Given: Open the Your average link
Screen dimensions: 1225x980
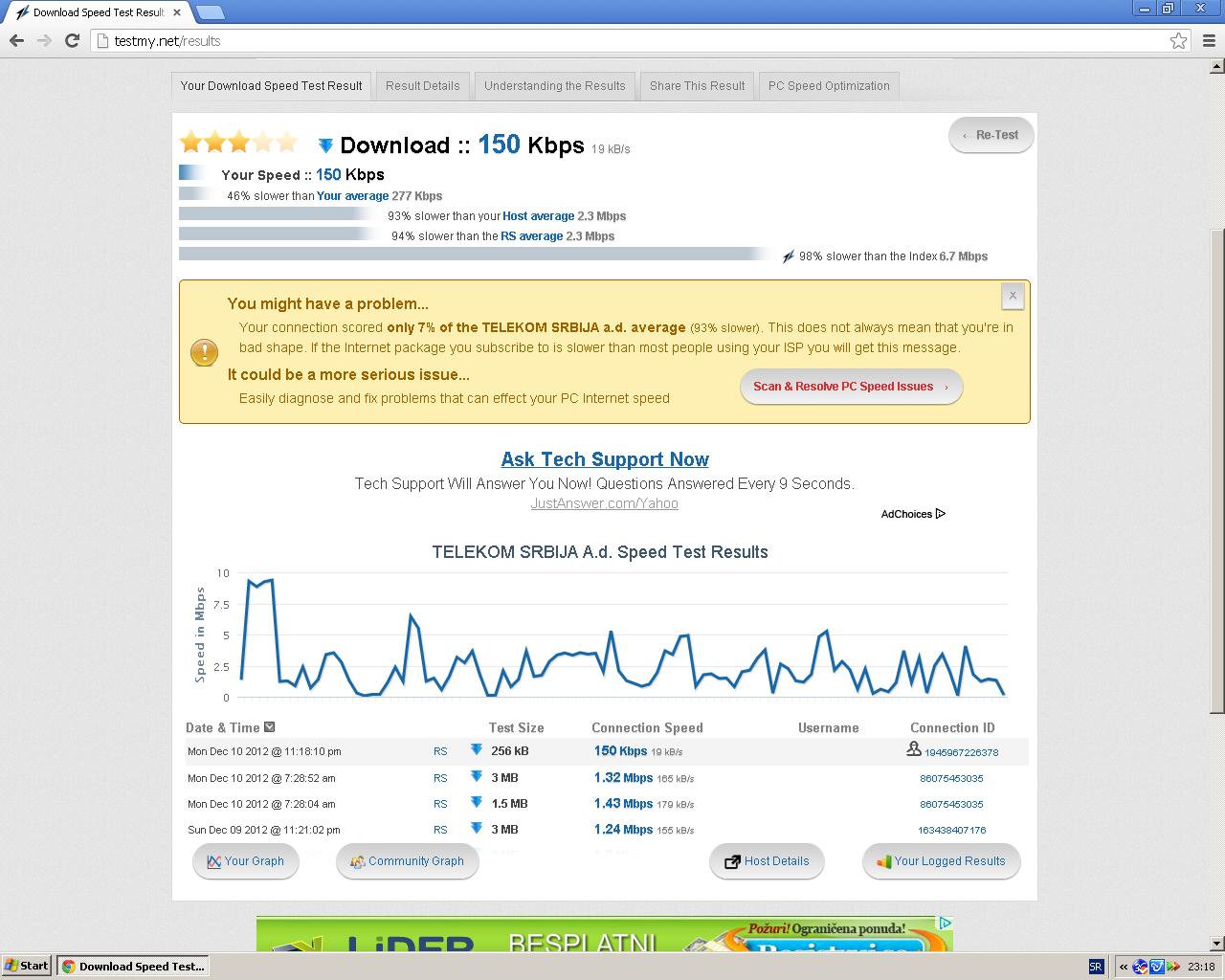Looking at the screenshot, I should 352,196.
